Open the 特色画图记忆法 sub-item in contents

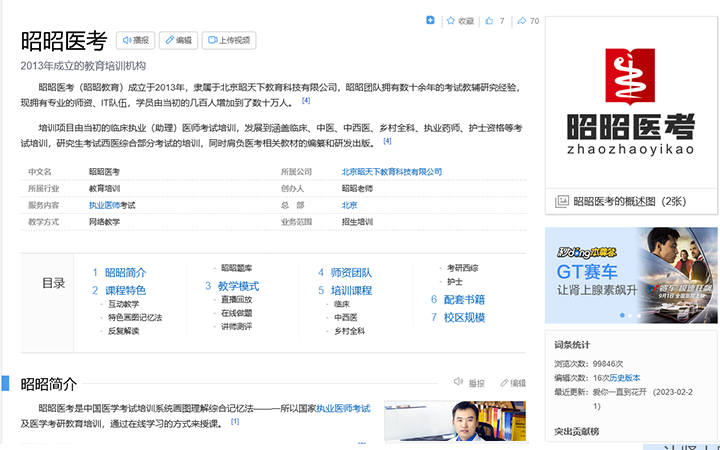(135, 317)
